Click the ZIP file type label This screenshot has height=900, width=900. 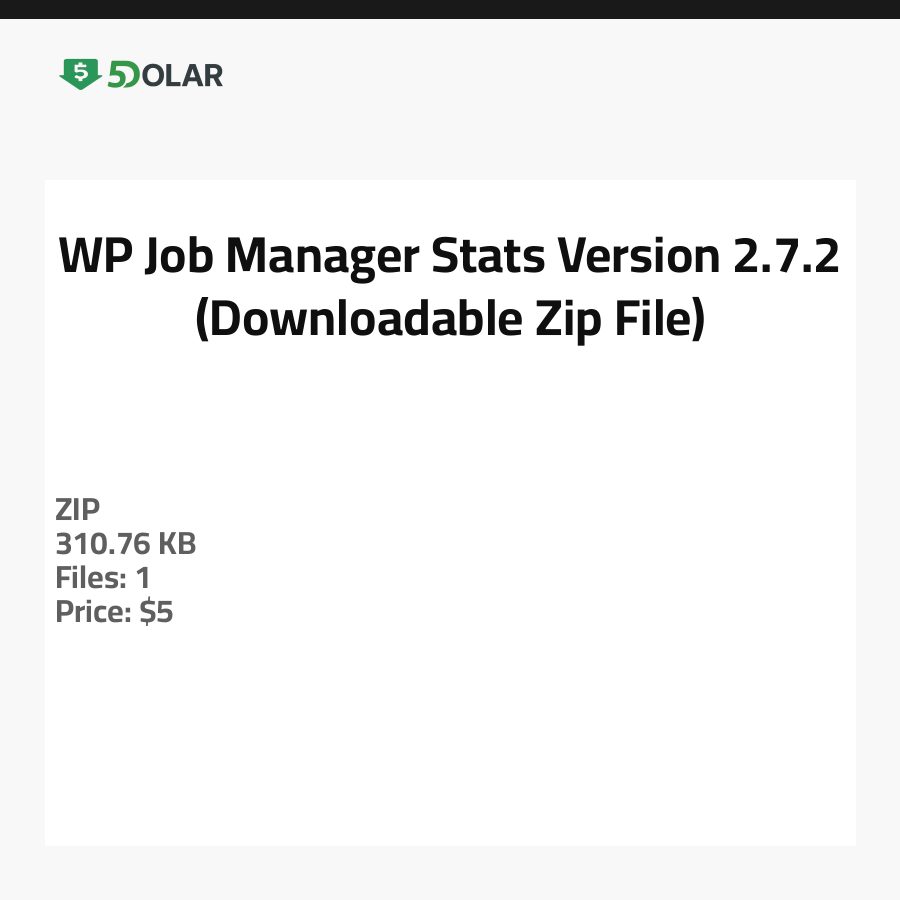[78, 510]
